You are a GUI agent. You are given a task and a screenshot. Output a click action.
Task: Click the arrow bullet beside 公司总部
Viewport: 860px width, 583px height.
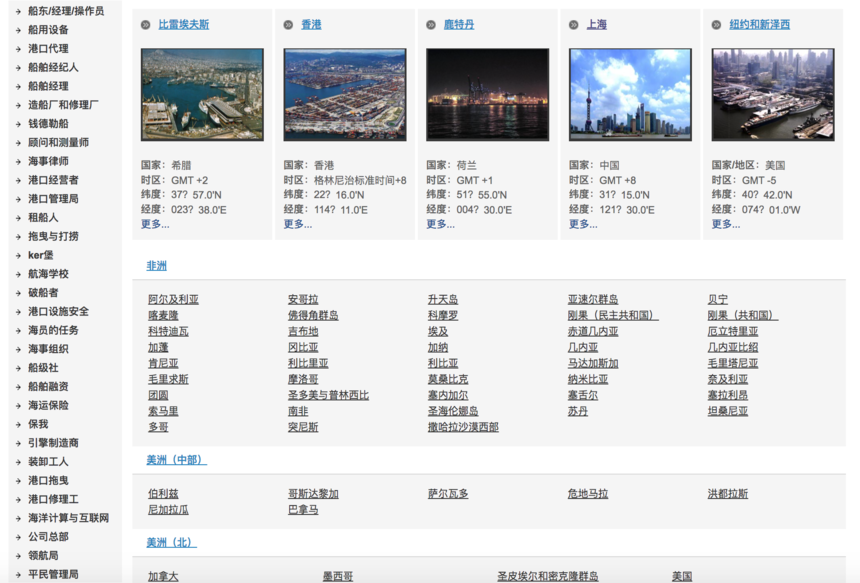tap(18, 537)
